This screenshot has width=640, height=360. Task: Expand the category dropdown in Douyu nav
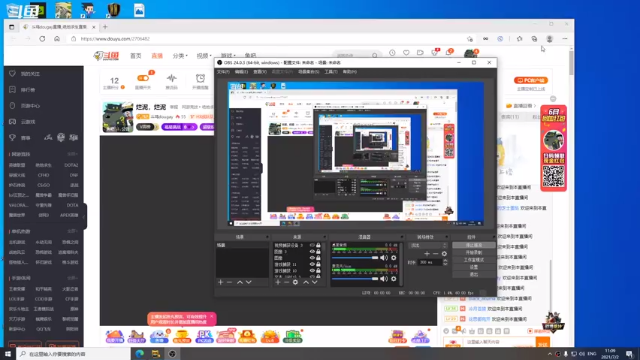pos(180,56)
